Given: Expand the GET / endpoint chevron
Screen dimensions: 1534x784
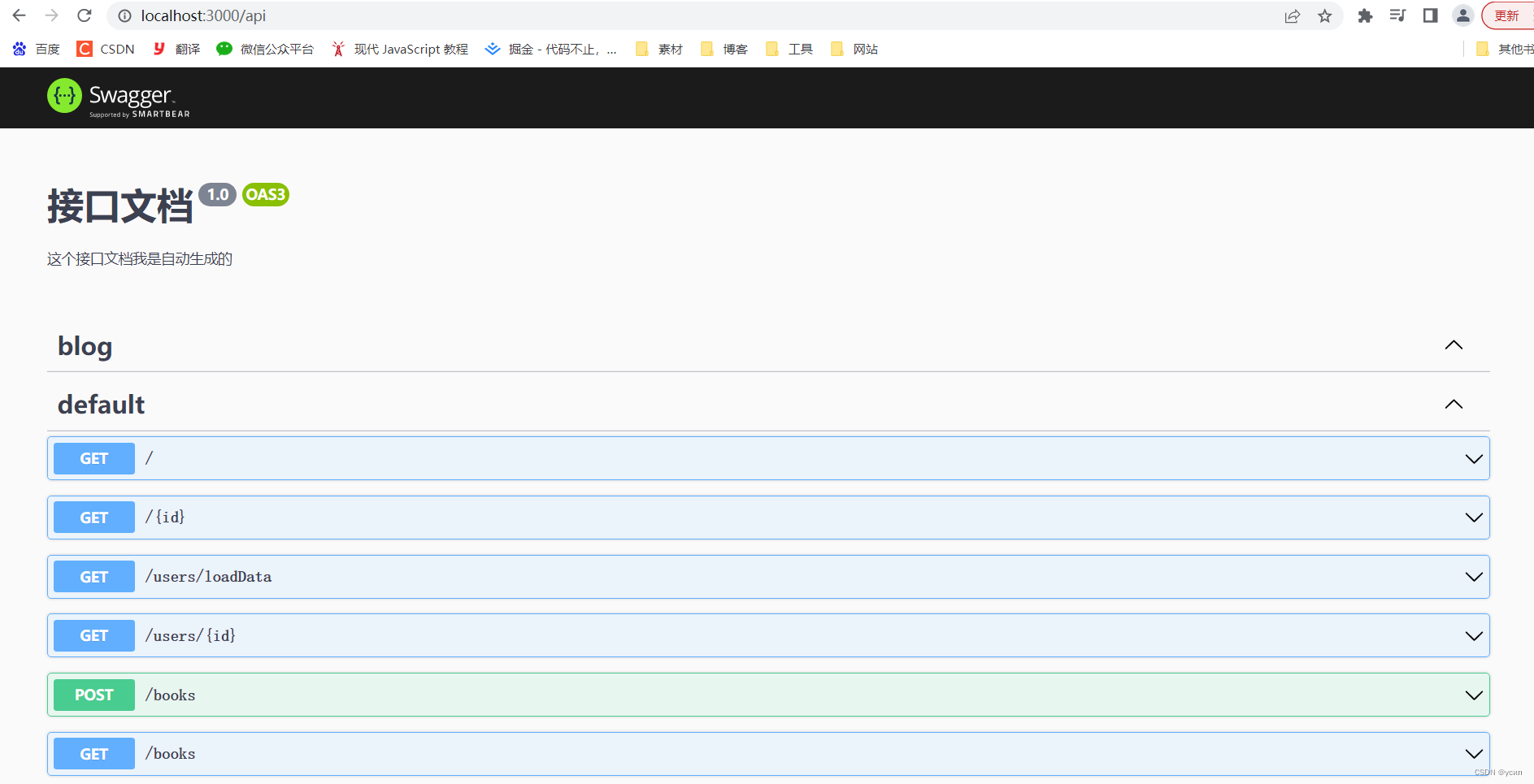Looking at the screenshot, I should click(x=1474, y=459).
